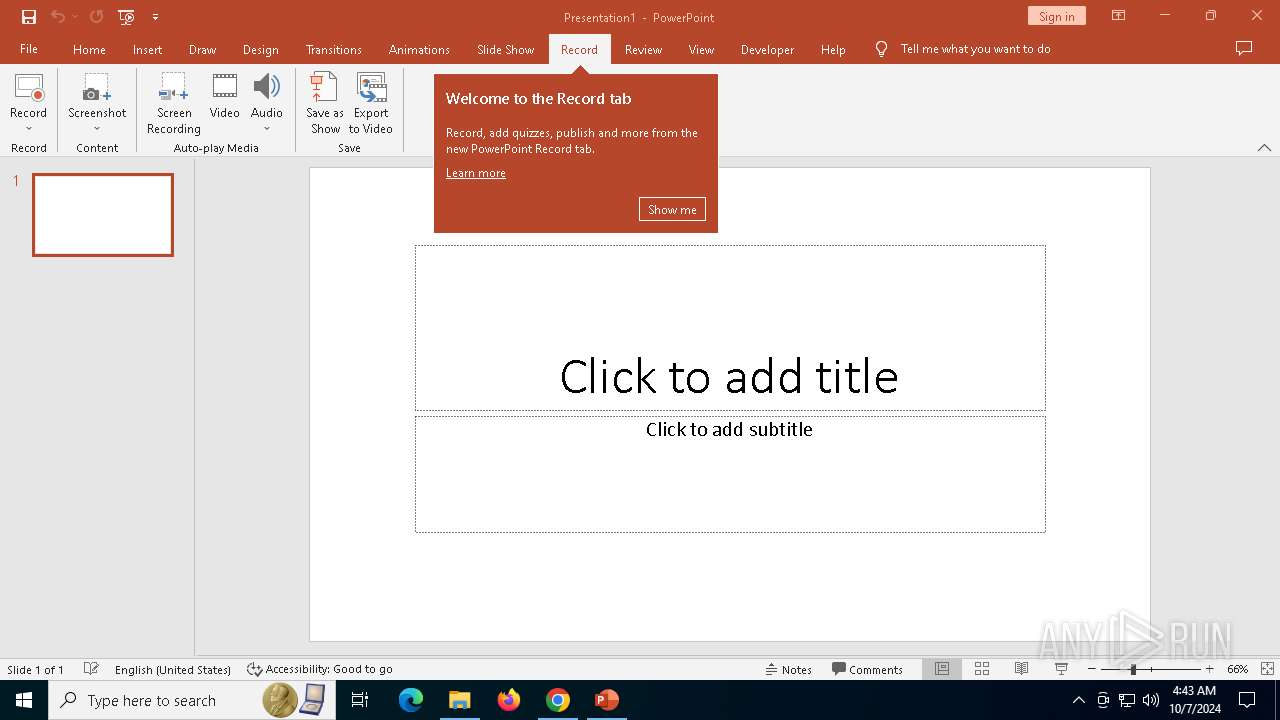Click the Learn more link in callout

(x=476, y=174)
